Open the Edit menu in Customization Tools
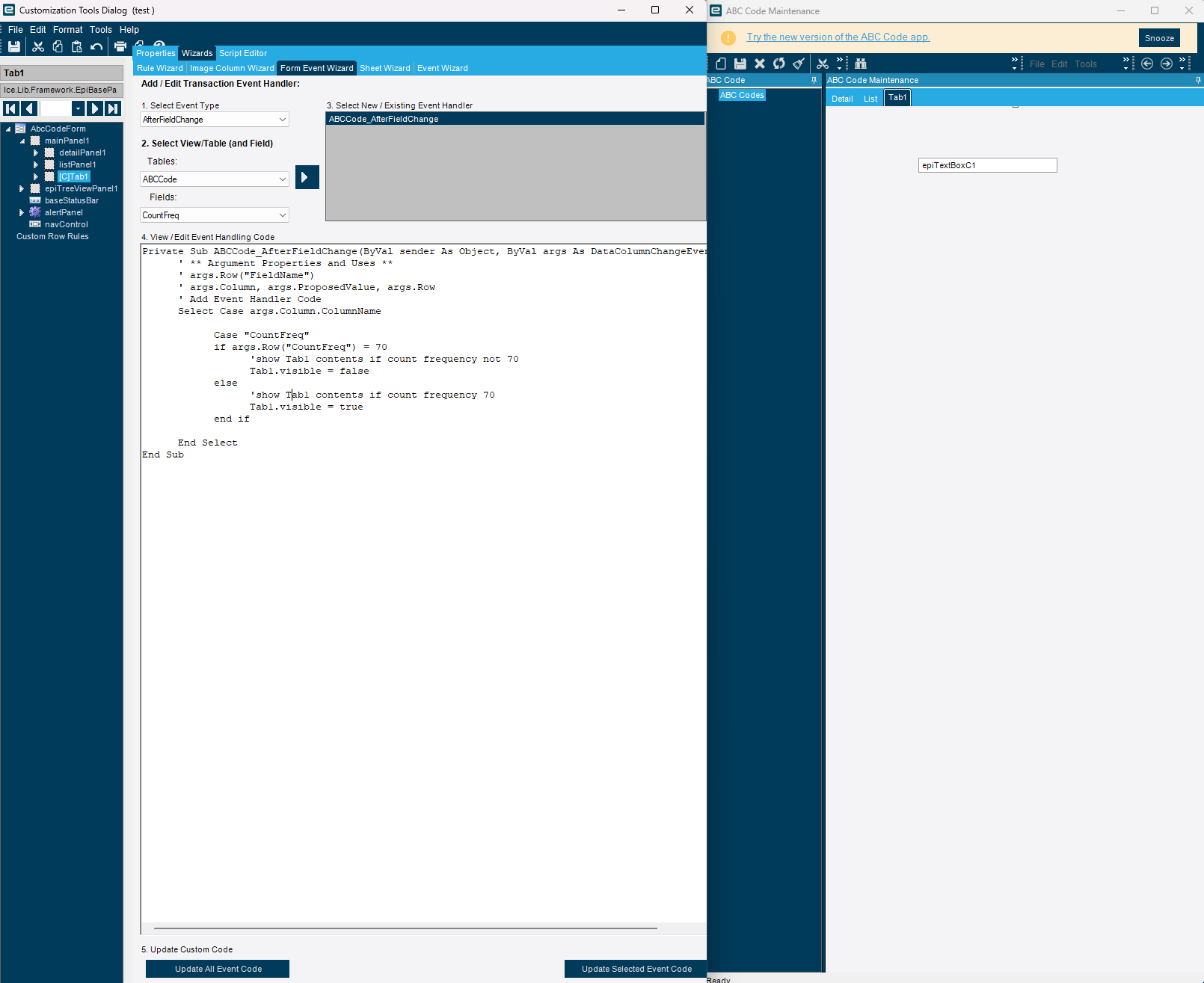Viewport: 1204px width, 983px height. (38, 30)
